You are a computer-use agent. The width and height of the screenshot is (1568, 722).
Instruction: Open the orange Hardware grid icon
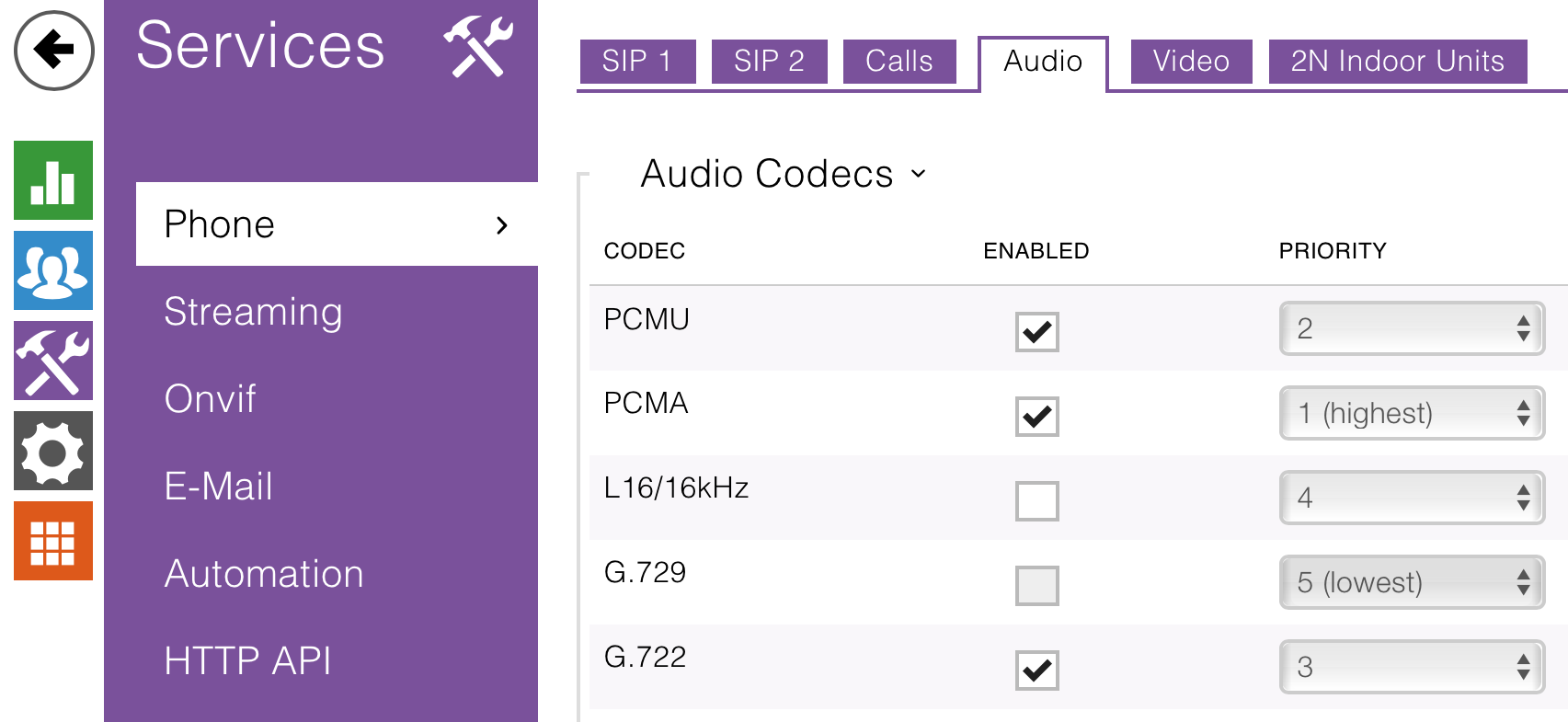pyautogui.click(x=53, y=541)
